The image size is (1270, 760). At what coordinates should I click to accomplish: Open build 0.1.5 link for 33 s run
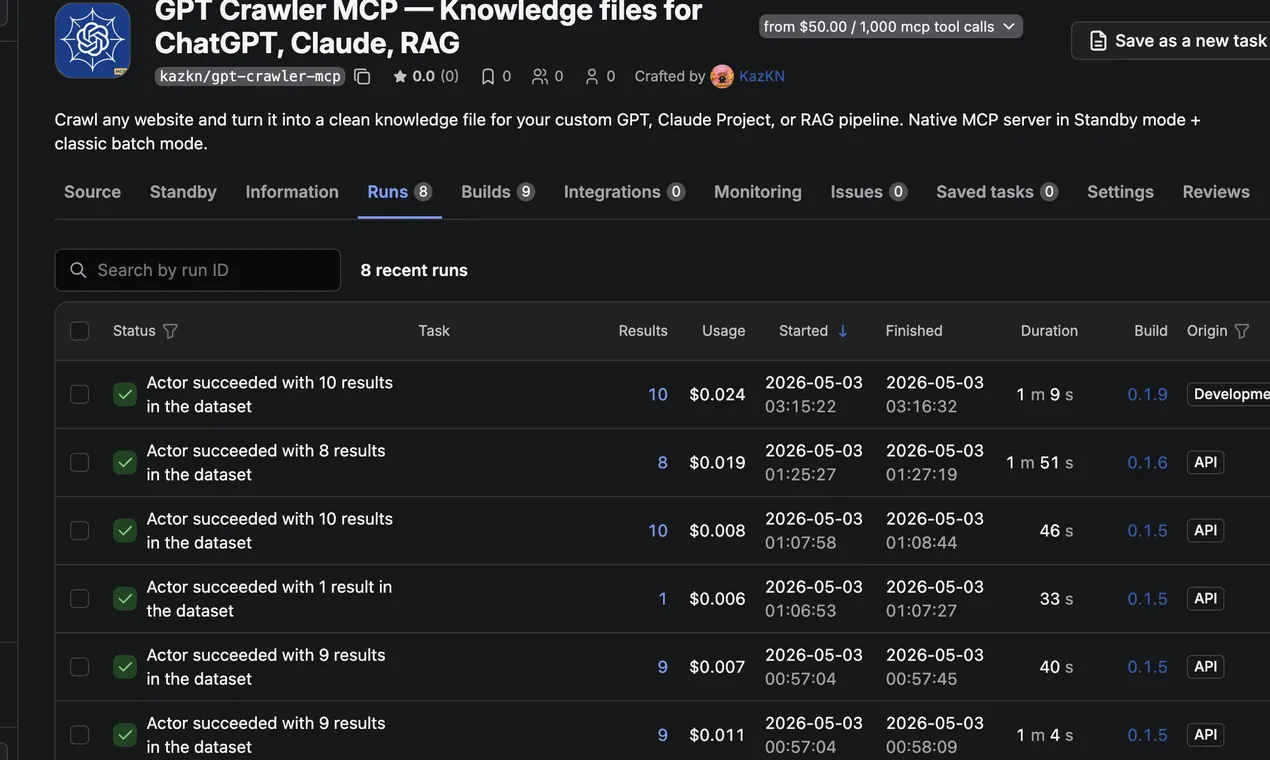click(1147, 598)
